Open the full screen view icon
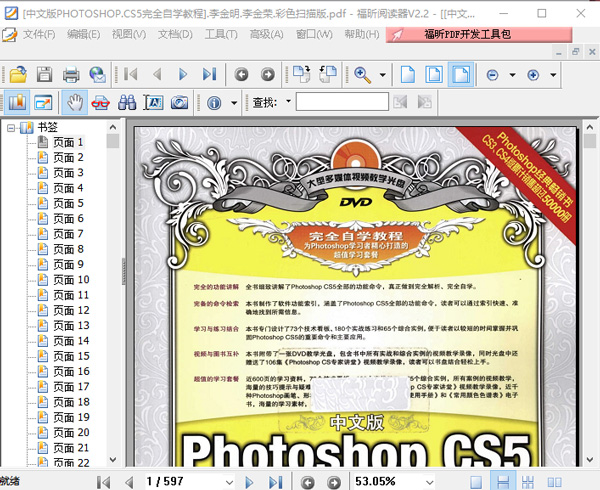 coord(43,103)
